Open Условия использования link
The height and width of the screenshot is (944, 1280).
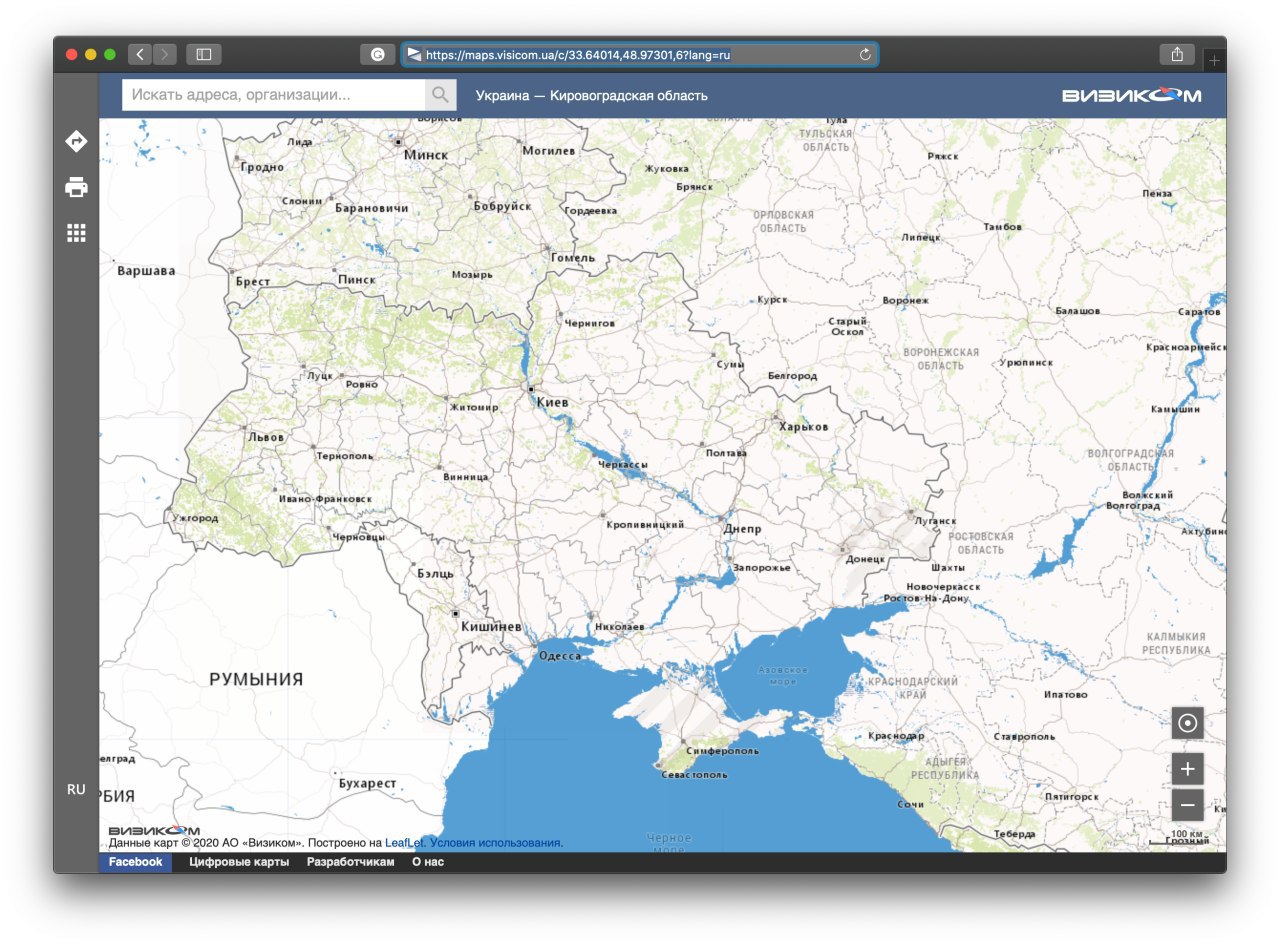point(496,843)
